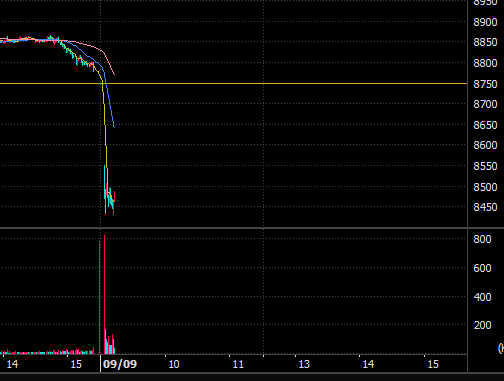Select the 8800 price axis label
Viewport: 504px width, 381px height.
(485, 63)
